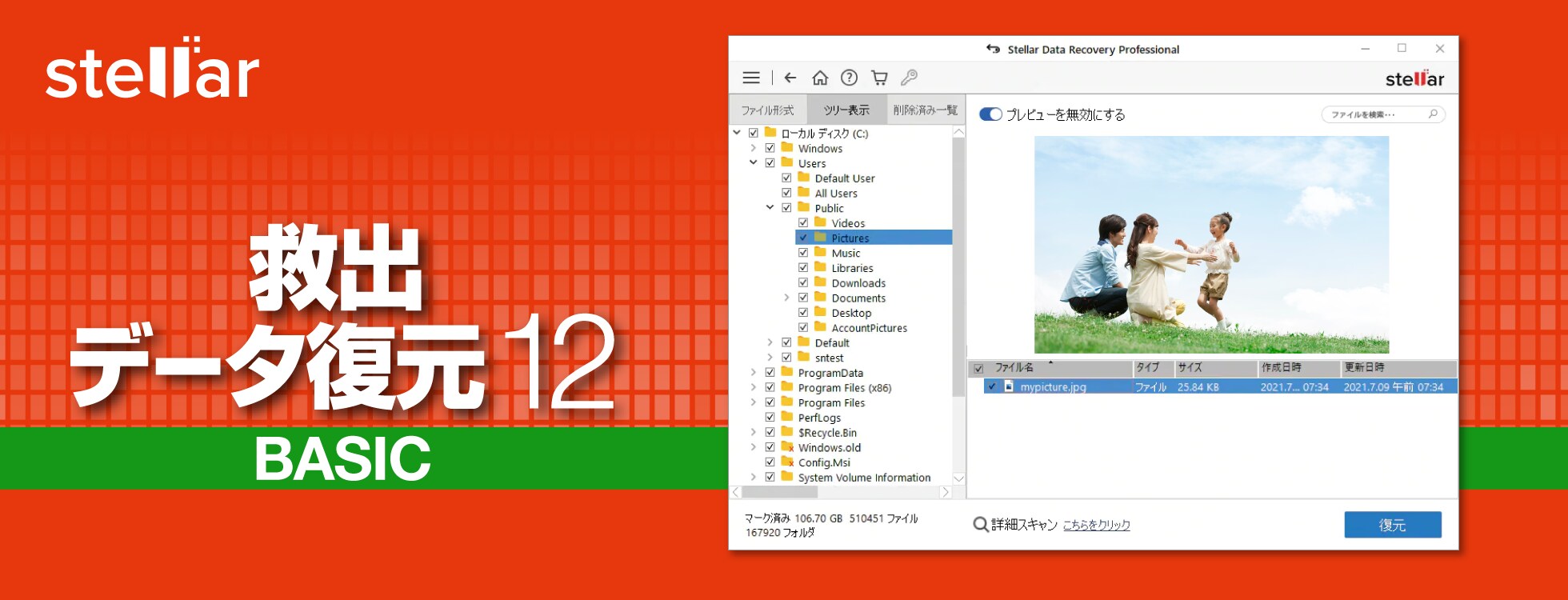
Task: Go back using the left arrow icon
Action: 790,78
